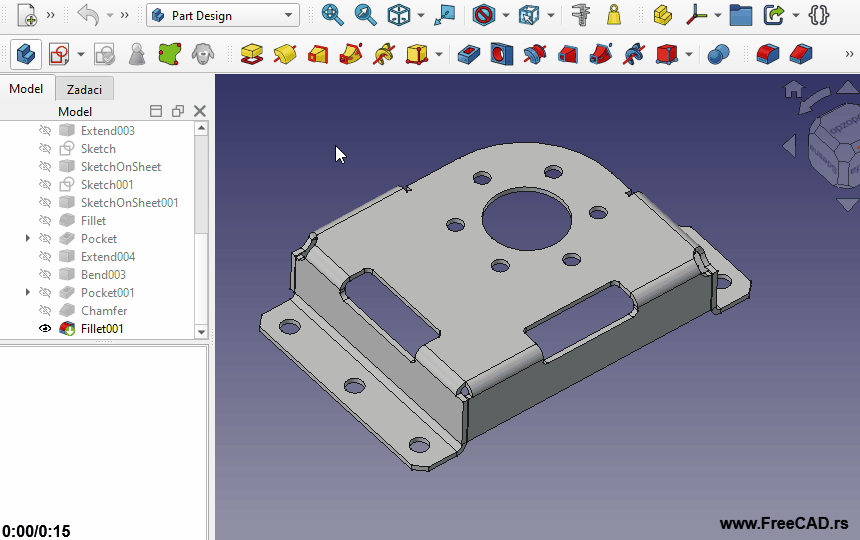
Task: Switch to the Model tab
Action: click(x=26, y=88)
